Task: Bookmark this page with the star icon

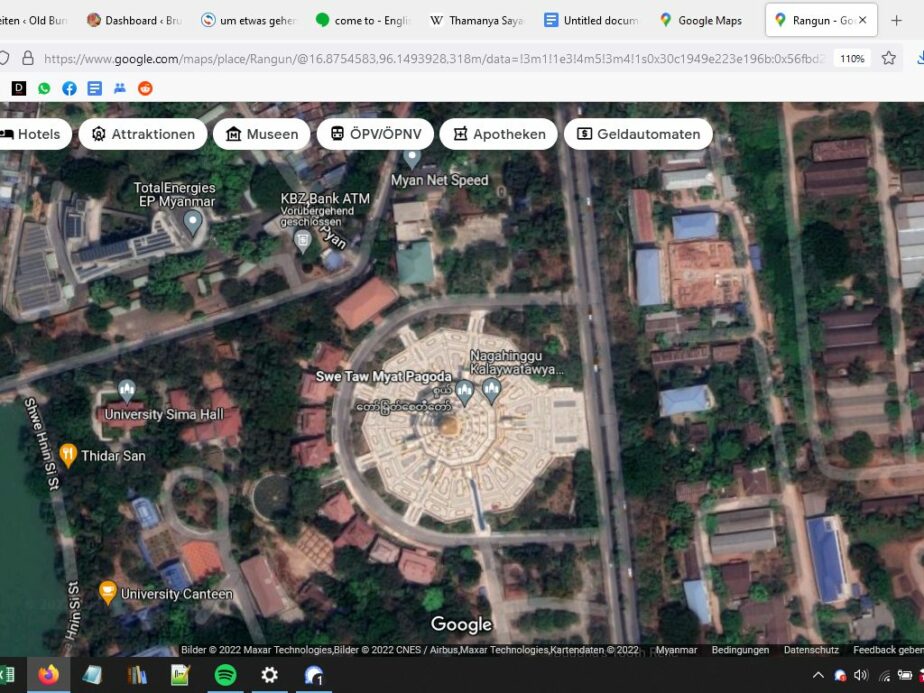Action: [888, 58]
